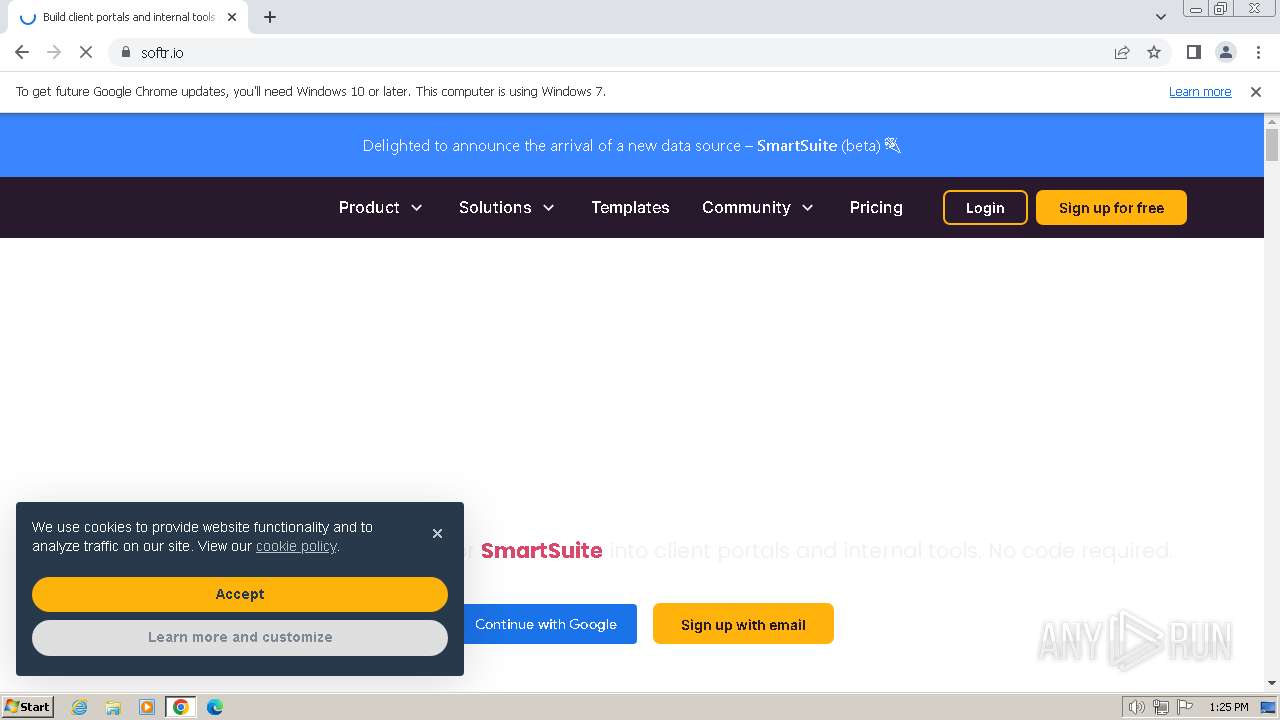Viewport: 1280px width, 720px height.
Task: Click Sign up for free
Action: click(1111, 207)
